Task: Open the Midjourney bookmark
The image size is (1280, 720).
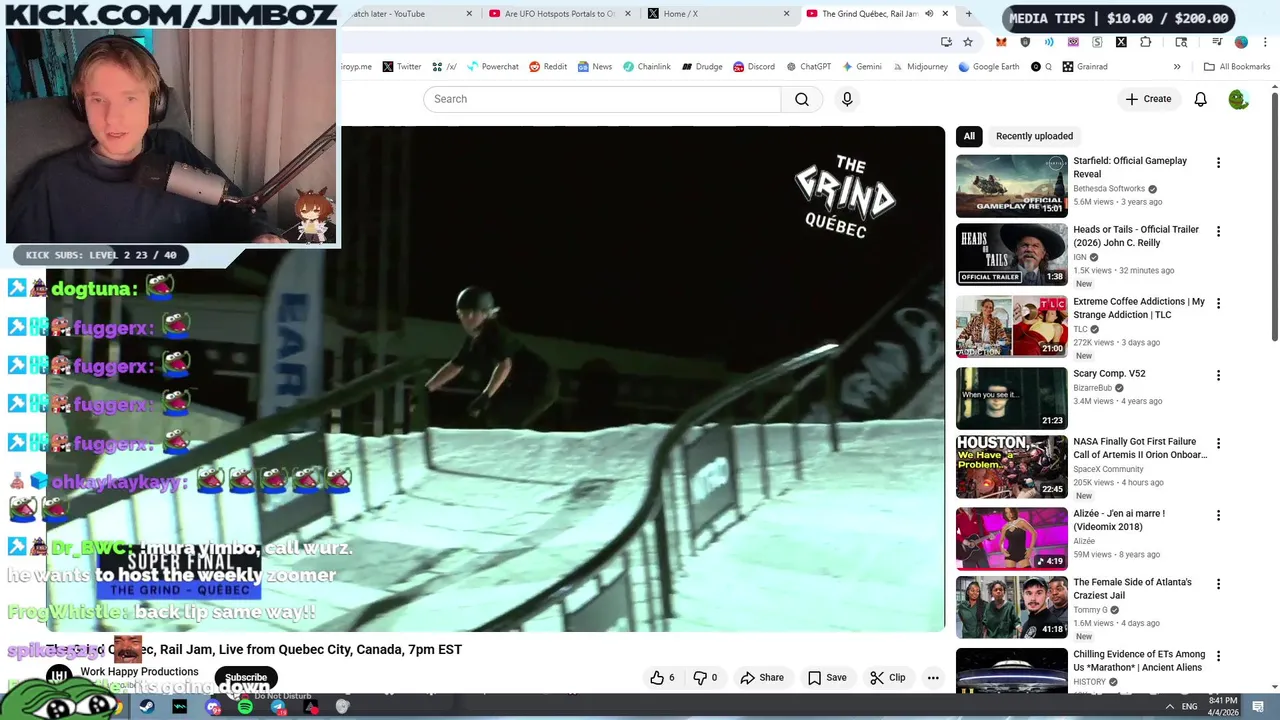Action: pos(919,67)
